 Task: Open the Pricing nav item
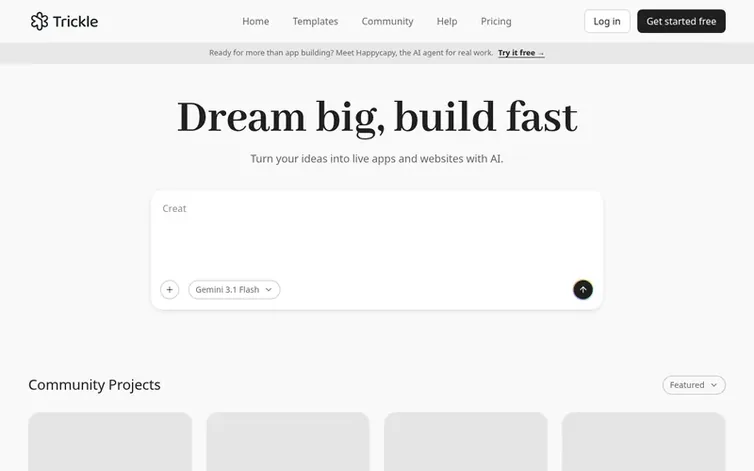click(x=496, y=21)
